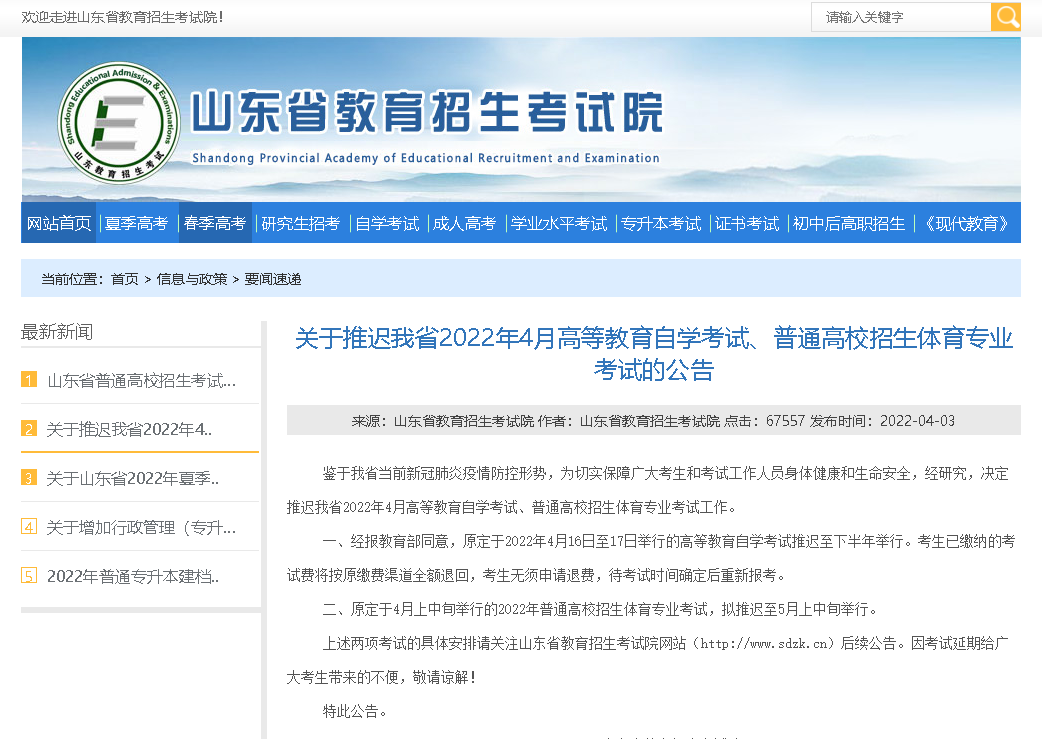Open the 夏季高考 menu item
The image size is (1042, 739).
[x=137, y=223]
